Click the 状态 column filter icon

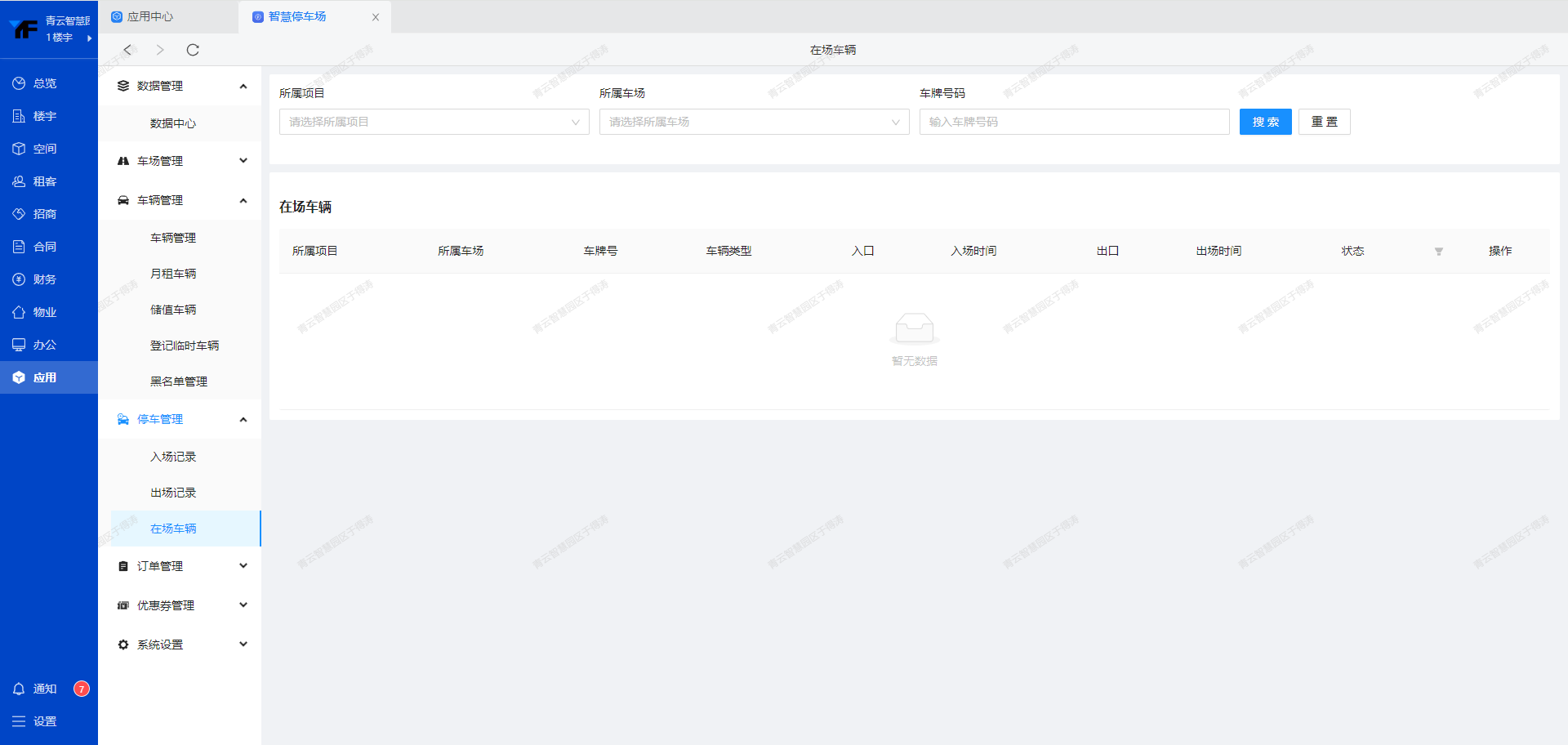1438,252
